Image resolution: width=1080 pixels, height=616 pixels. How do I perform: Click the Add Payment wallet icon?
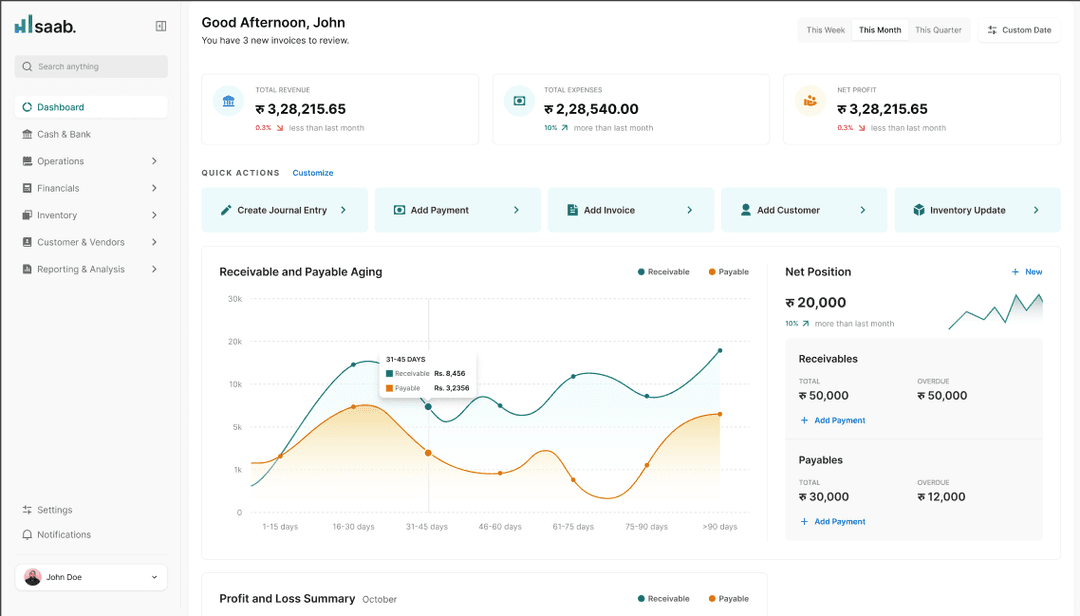point(398,210)
